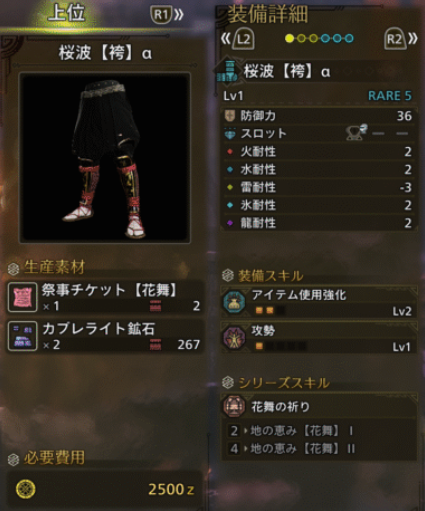The image size is (425, 511).
Task: Switch to the 上位 rank tab
Action: [x=67, y=13]
